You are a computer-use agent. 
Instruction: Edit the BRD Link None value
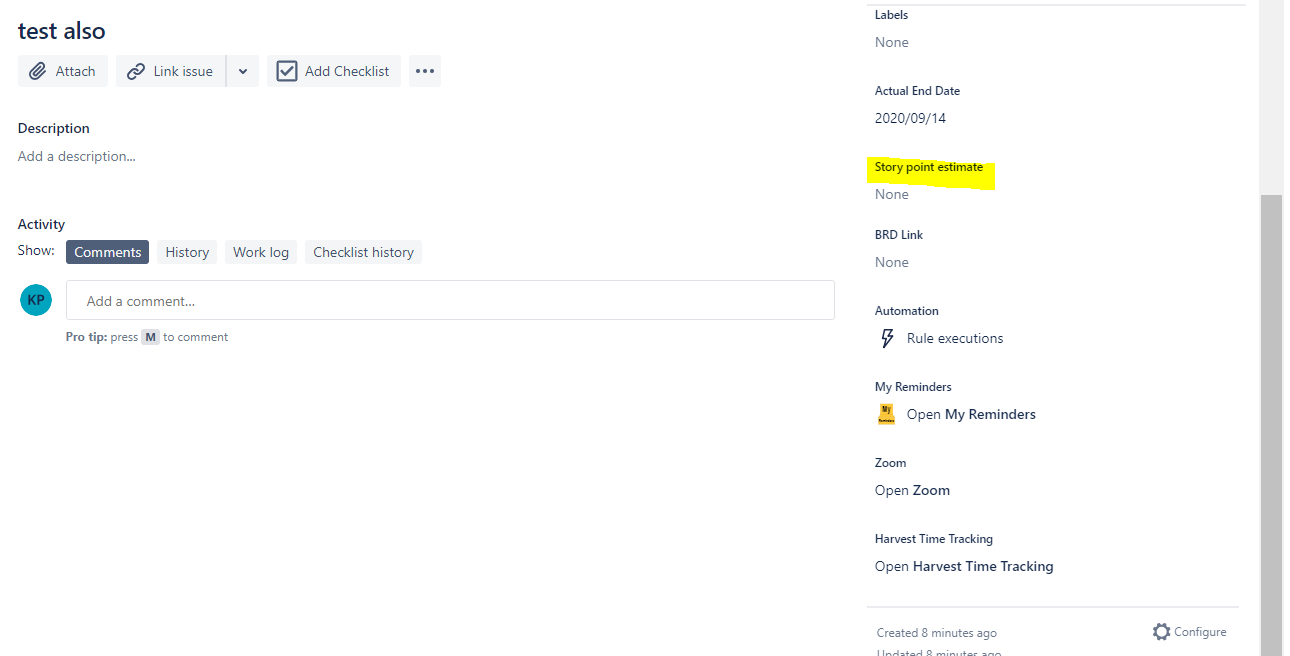pyautogui.click(x=892, y=262)
